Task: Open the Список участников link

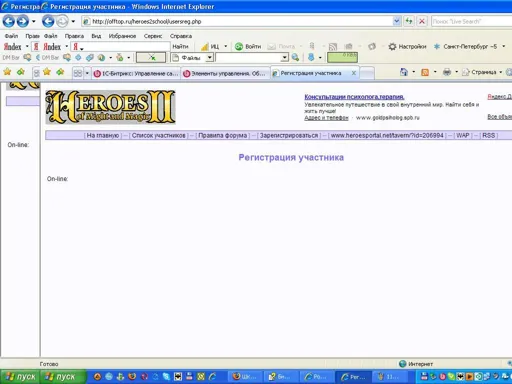Action: click(158, 135)
